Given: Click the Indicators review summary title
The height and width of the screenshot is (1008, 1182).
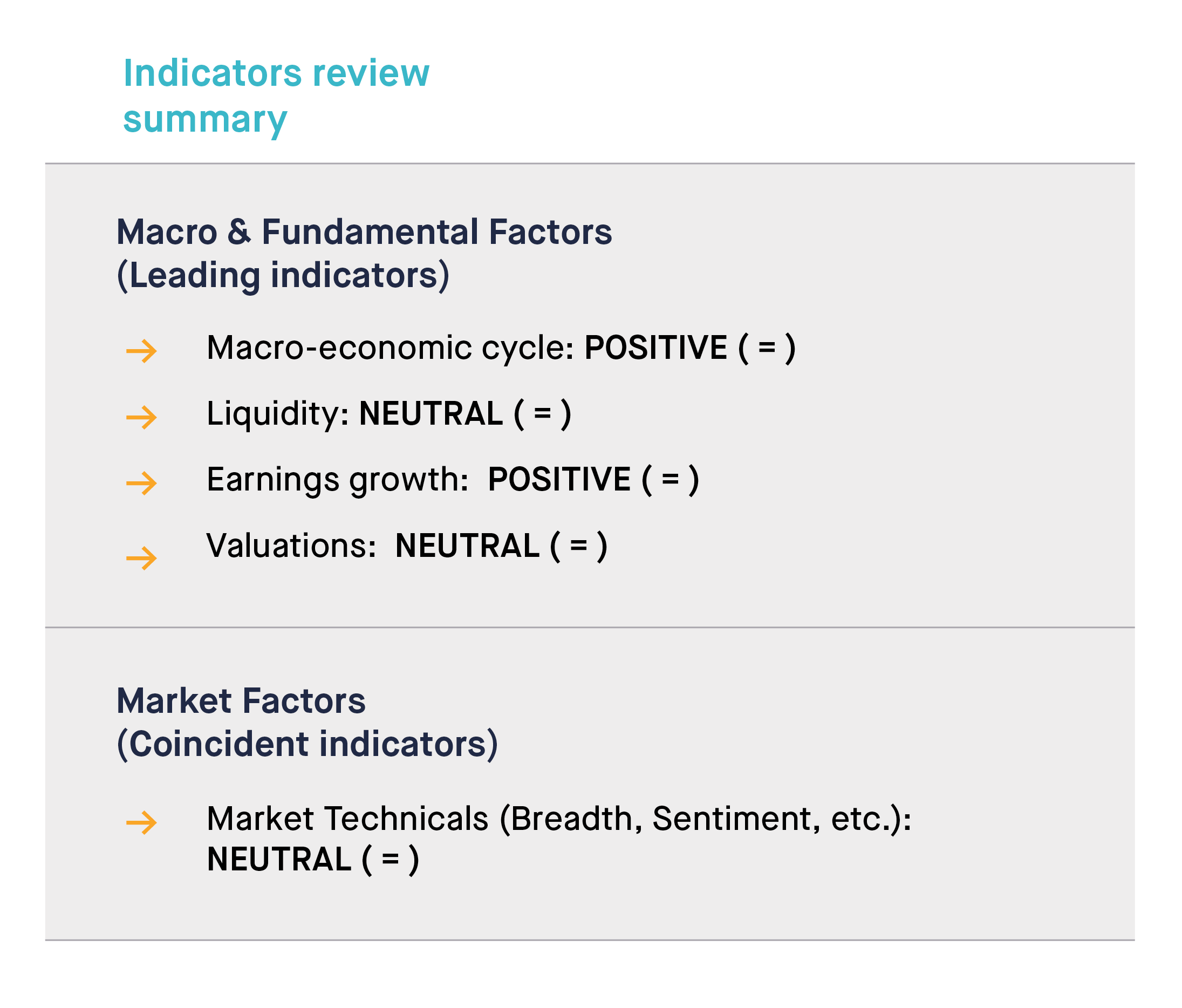Looking at the screenshot, I should pos(276,96).
